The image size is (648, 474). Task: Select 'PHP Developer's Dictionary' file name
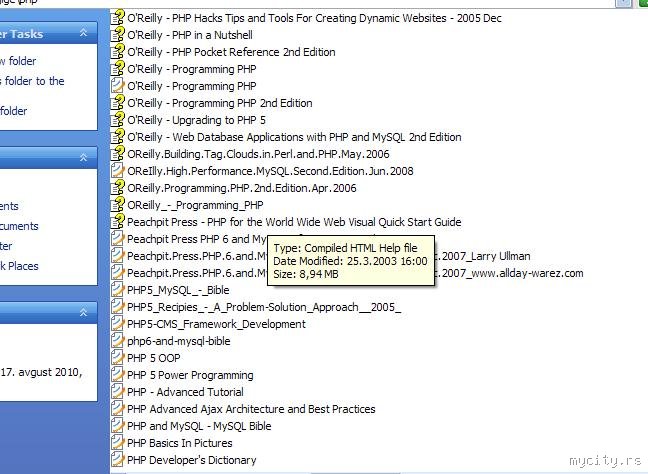[x=192, y=460]
